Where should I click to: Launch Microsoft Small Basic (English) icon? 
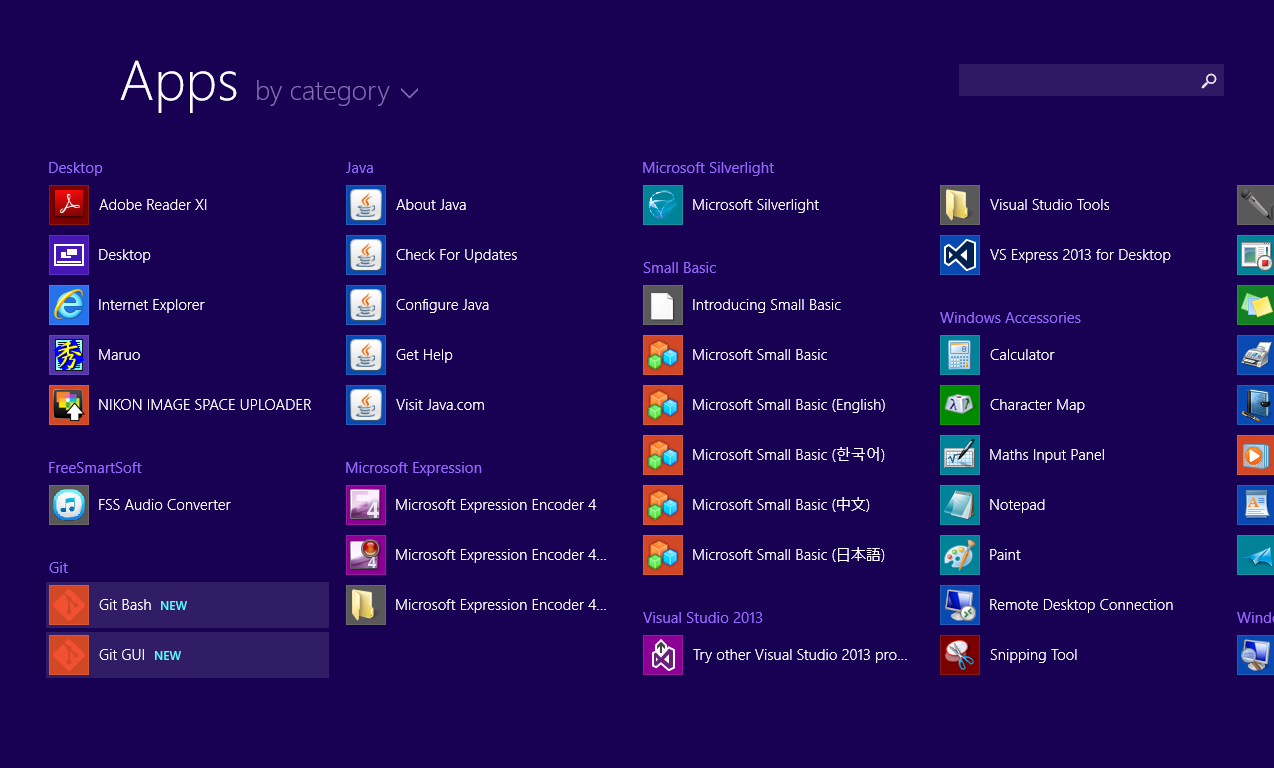point(663,405)
